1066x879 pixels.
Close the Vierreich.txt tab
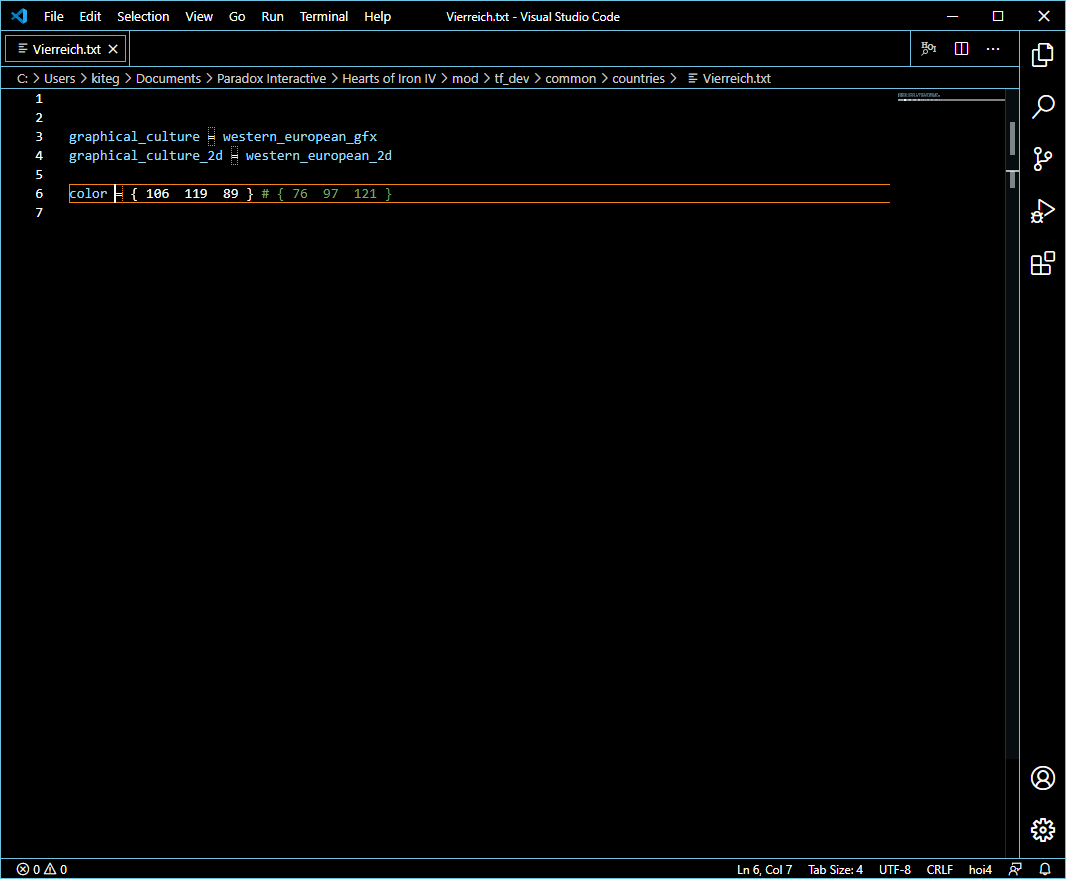pyautogui.click(x=114, y=49)
